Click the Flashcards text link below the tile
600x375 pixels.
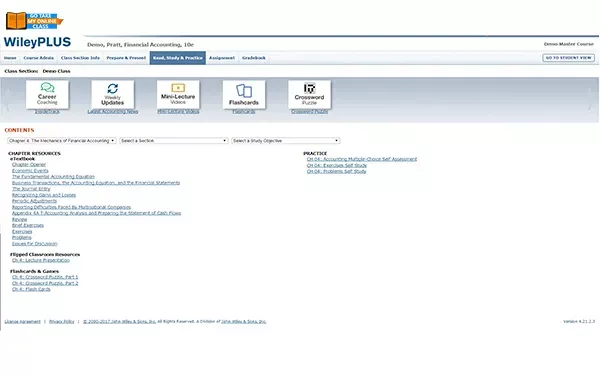(244, 112)
